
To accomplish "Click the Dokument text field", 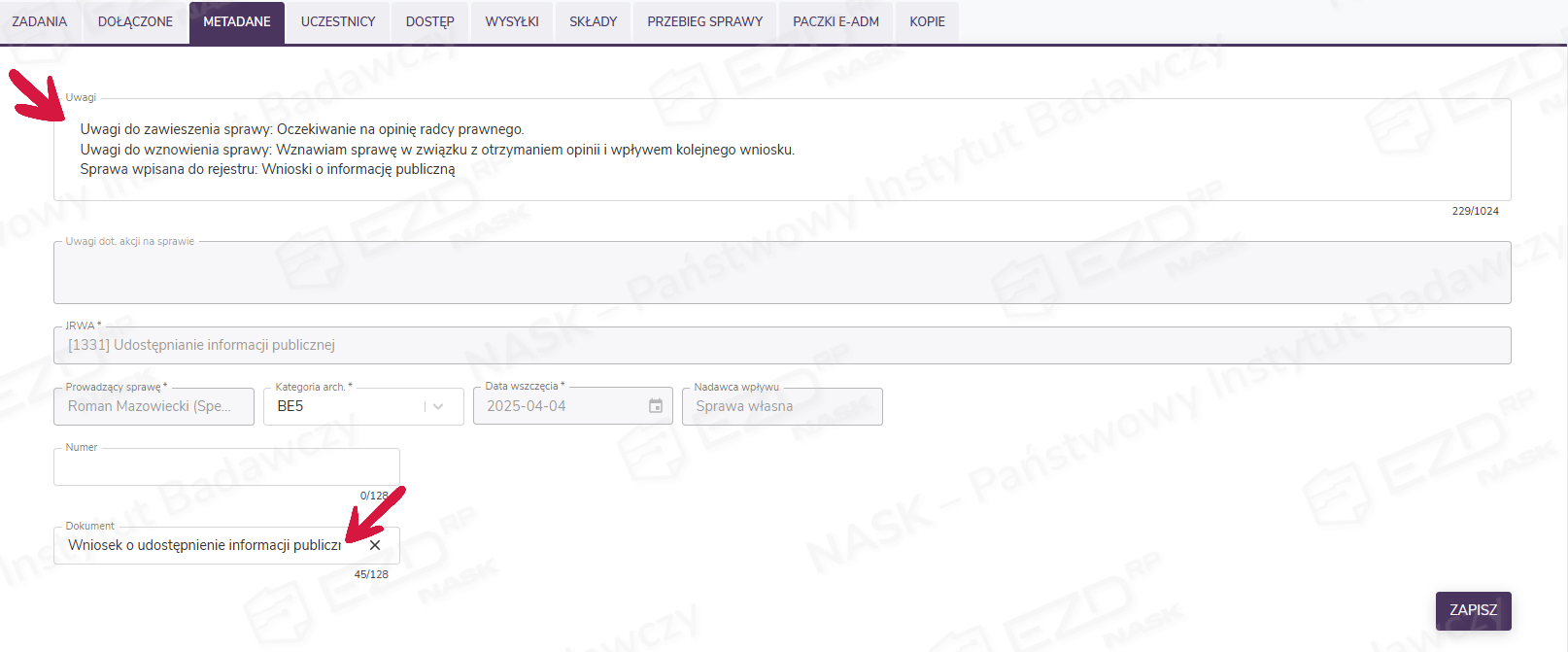I will tap(204, 545).
